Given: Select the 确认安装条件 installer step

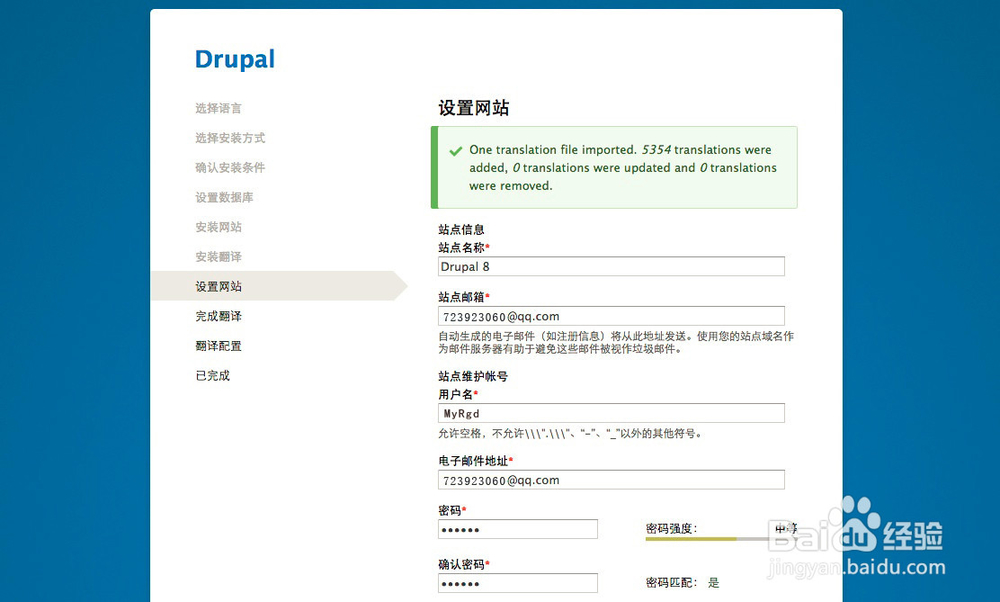Looking at the screenshot, I should tap(230, 168).
